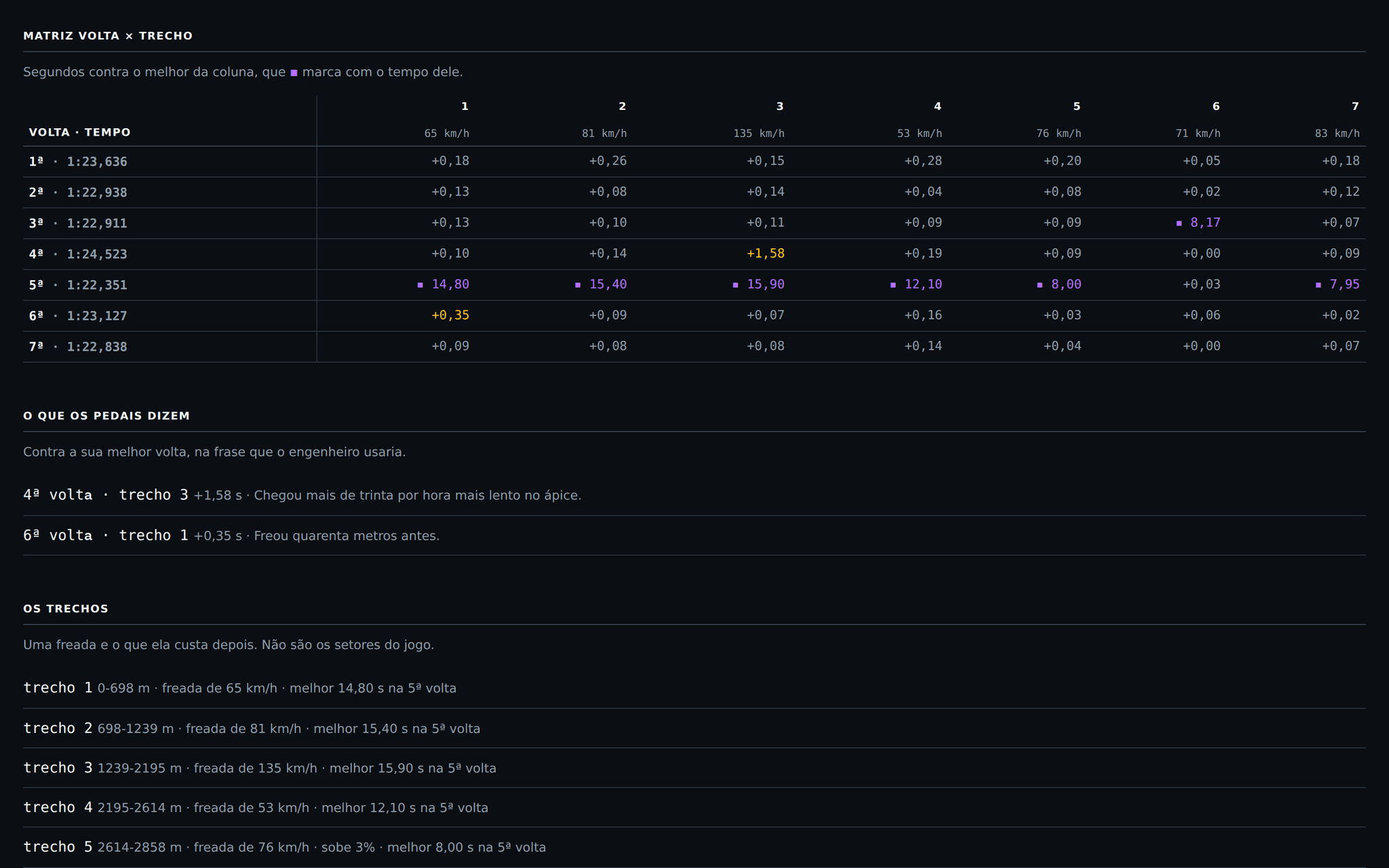Click the O QUE OS PEDAIS DIZEM heading

[x=106, y=416]
